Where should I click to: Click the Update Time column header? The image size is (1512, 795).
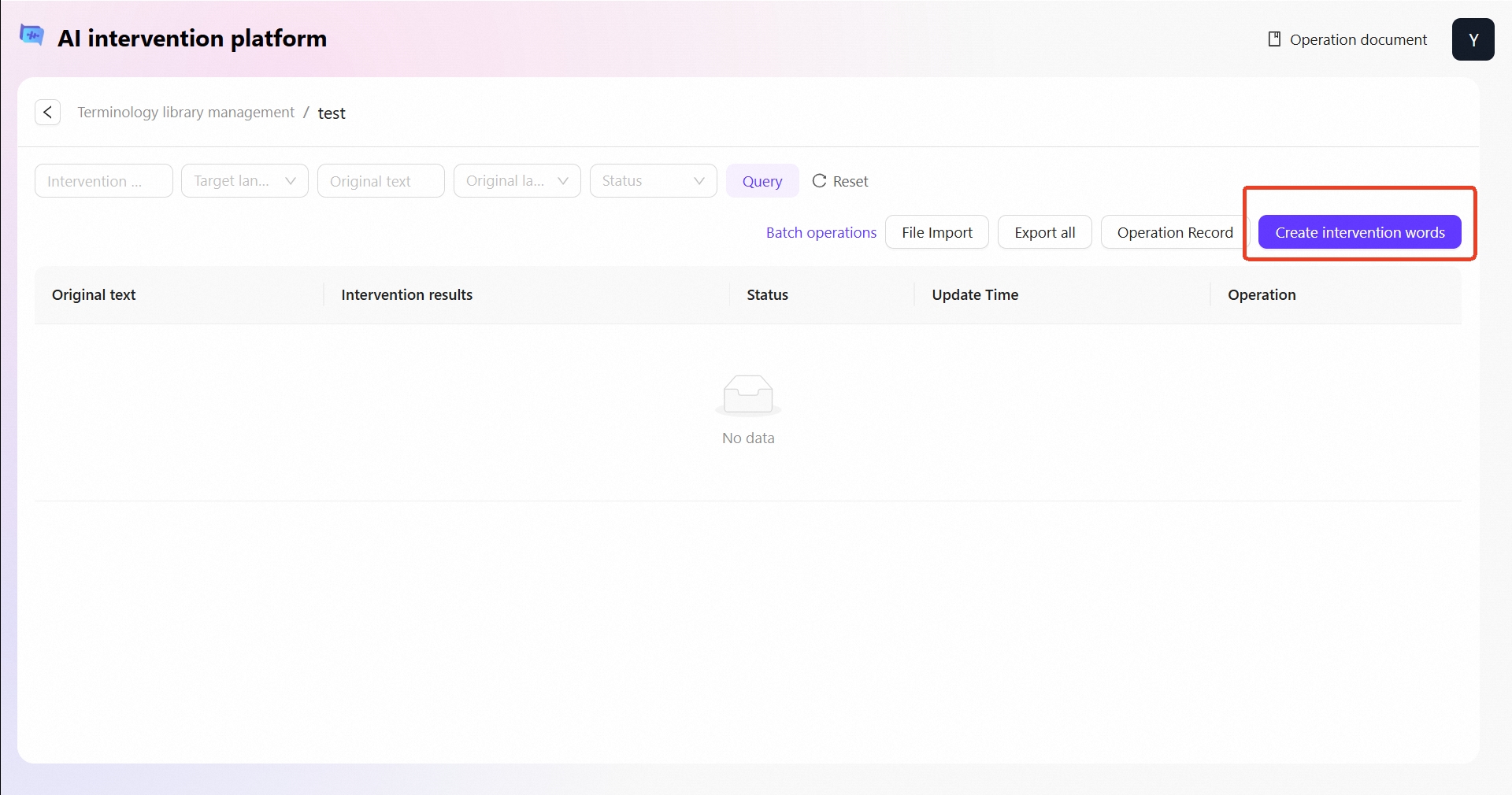click(975, 295)
